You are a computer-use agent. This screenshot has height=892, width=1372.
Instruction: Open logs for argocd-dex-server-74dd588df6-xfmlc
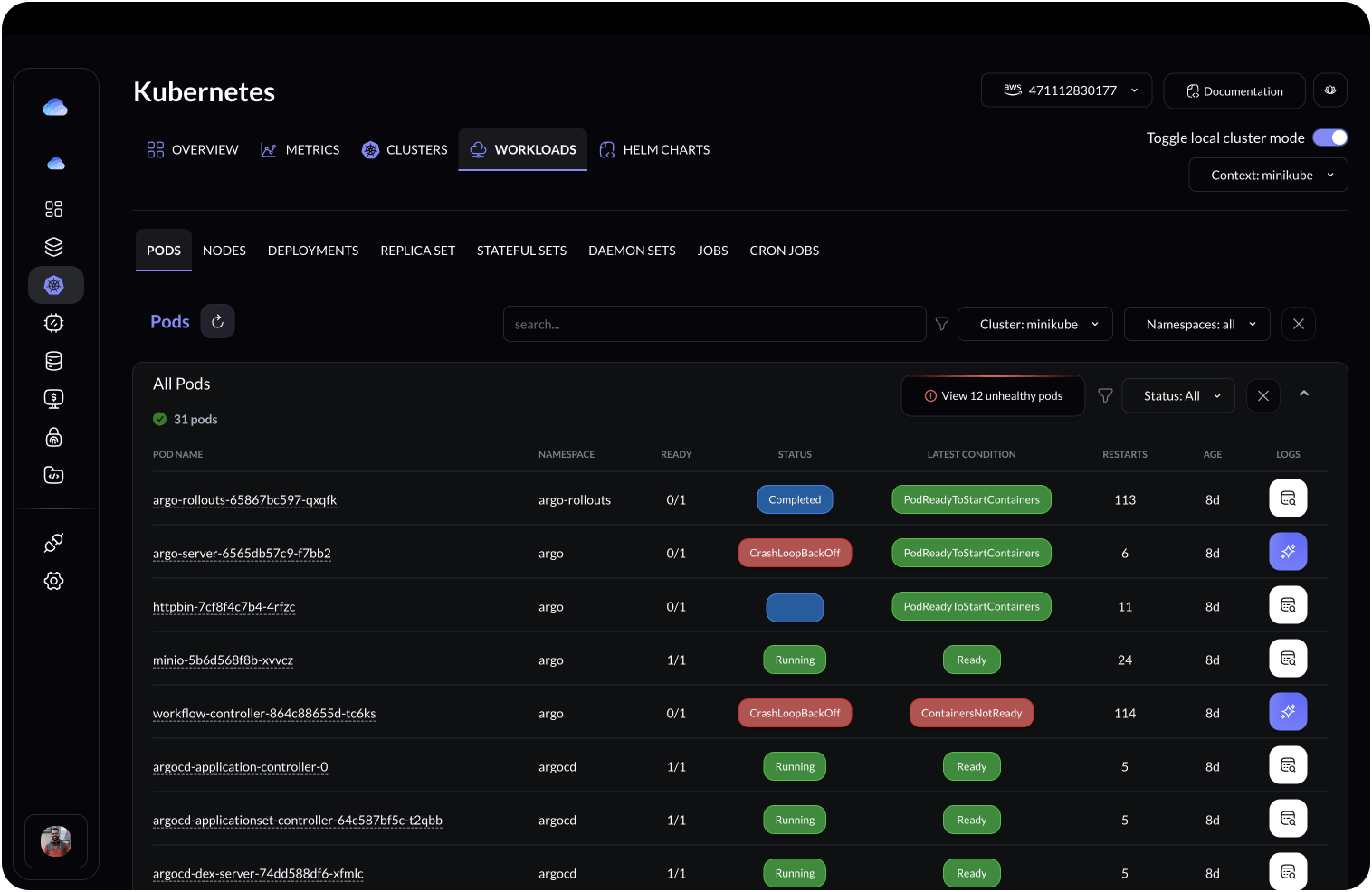[x=1288, y=872]
